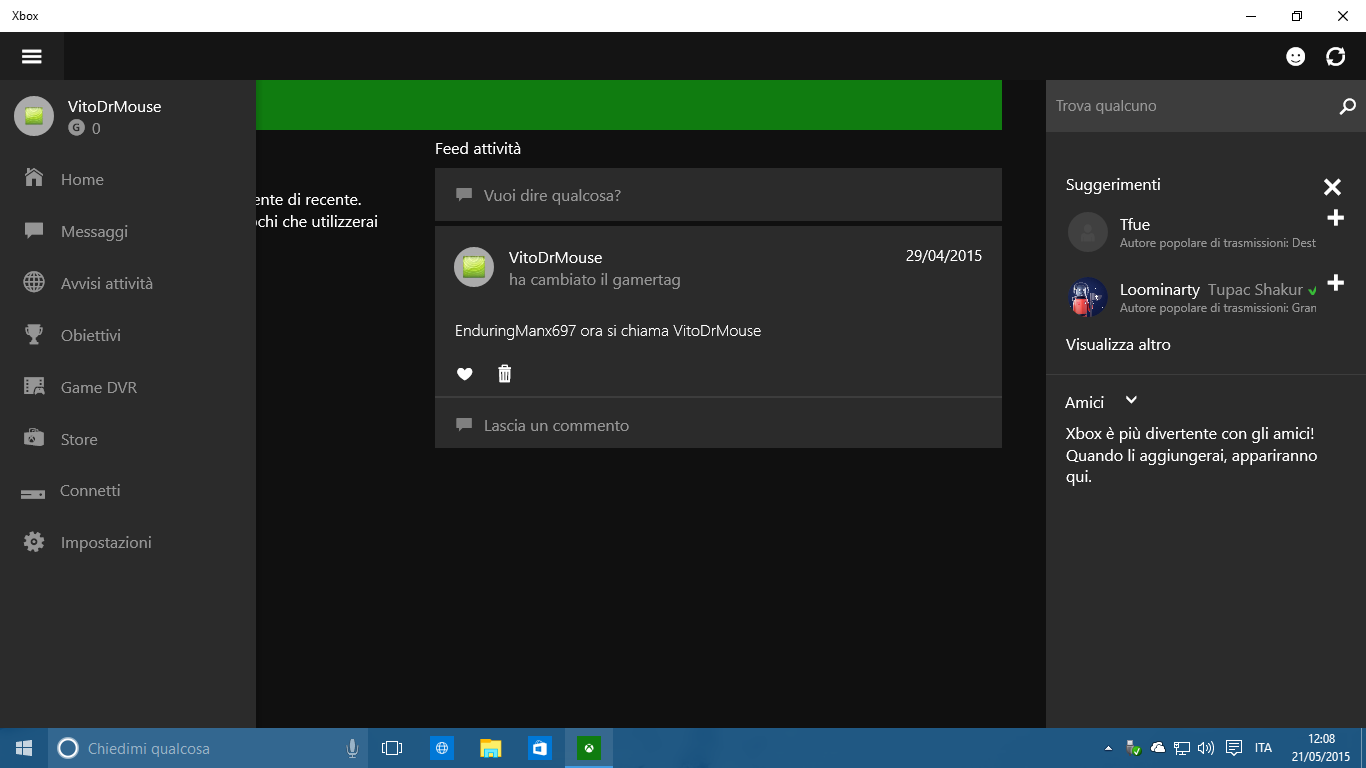The image size is (1366, 768).
Task: Open the Action Center notification icon
Action: click(x=1234, y=748)
